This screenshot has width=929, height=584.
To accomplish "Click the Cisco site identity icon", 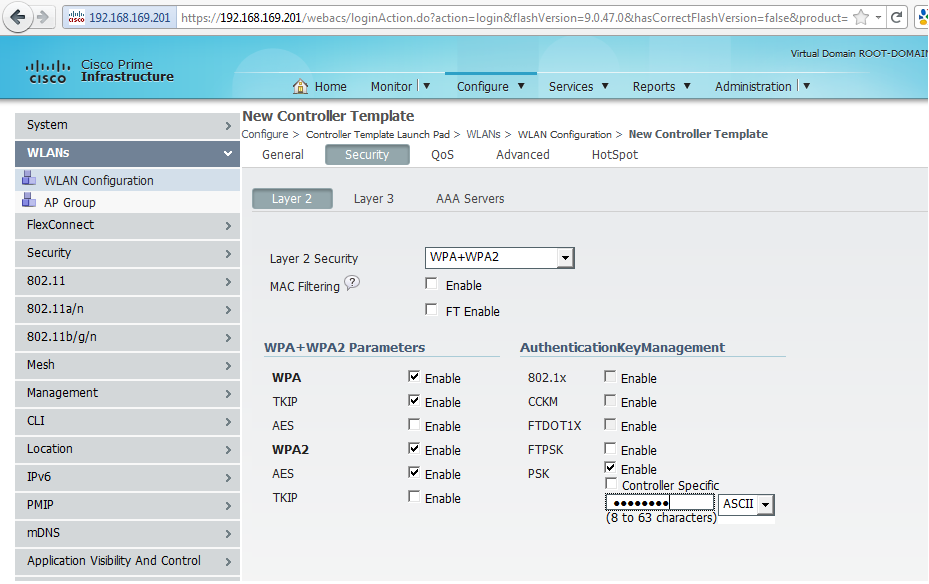I will 76,18.
